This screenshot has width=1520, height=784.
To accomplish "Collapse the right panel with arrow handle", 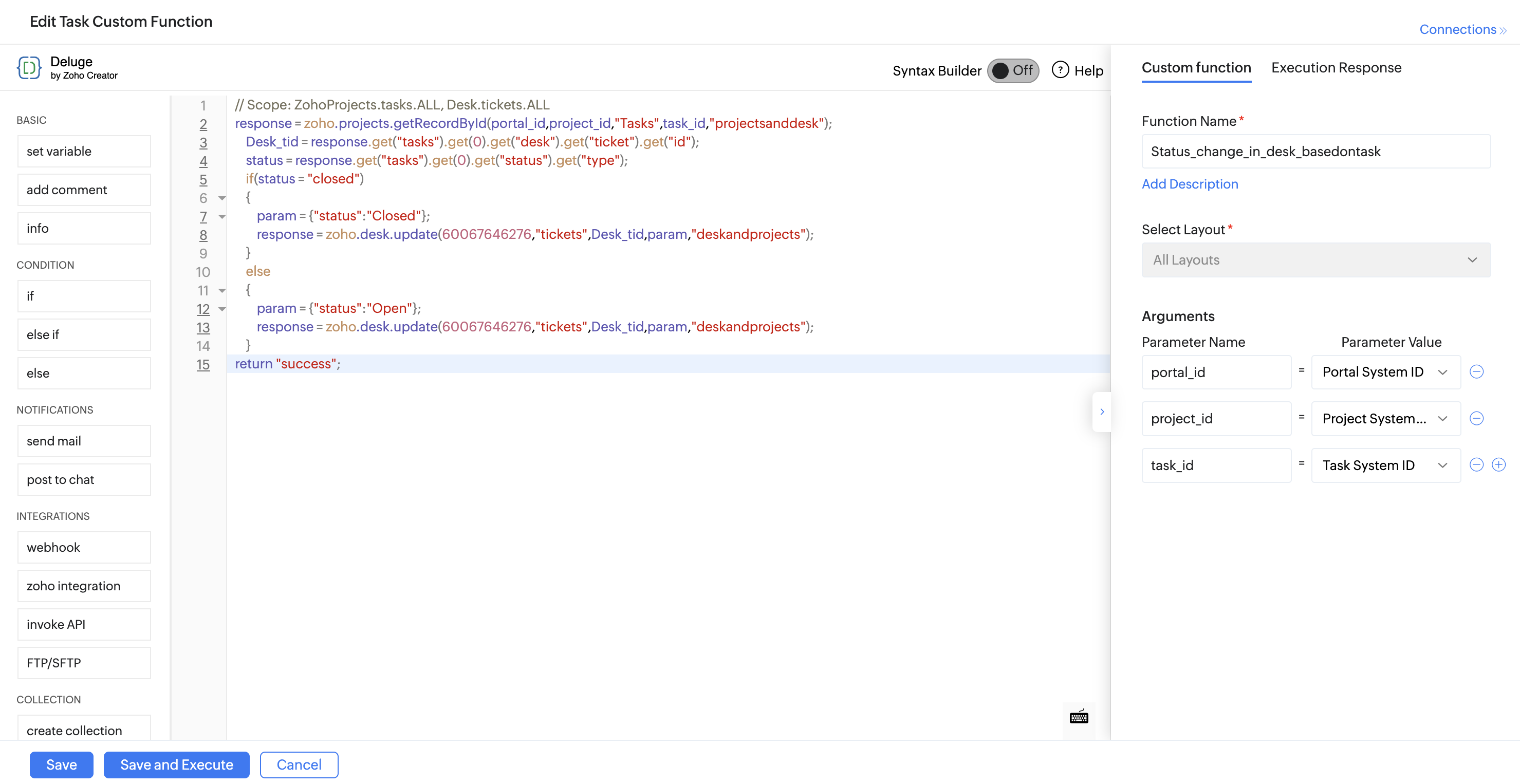I will tap(1102, 412).
